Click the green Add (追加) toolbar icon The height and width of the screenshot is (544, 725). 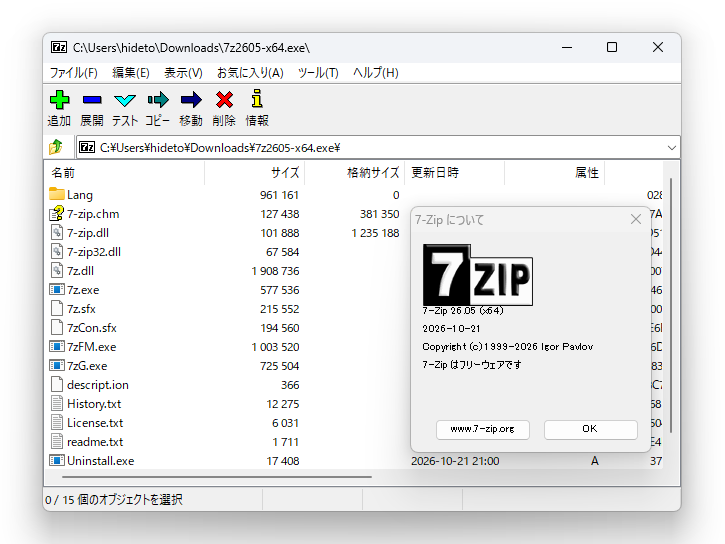[x=60, y=100]
